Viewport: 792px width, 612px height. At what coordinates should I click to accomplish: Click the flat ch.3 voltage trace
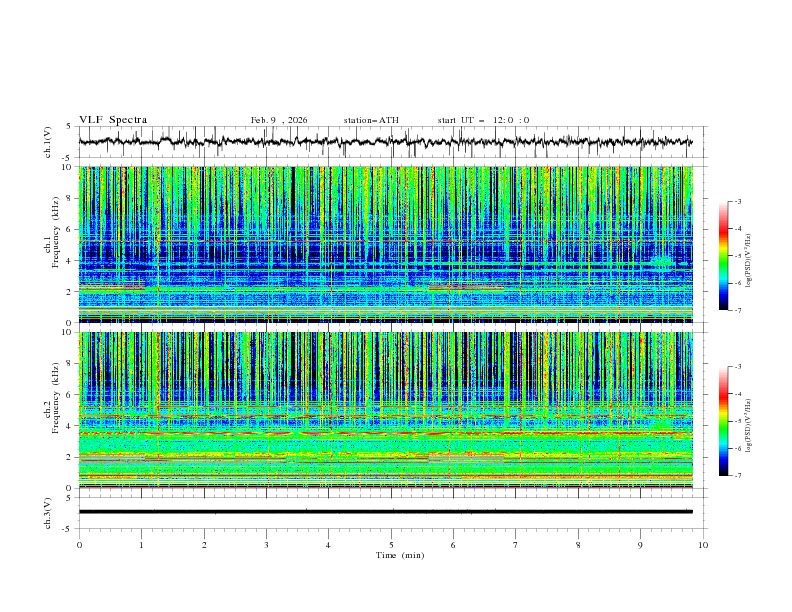(x=385, y=512)
